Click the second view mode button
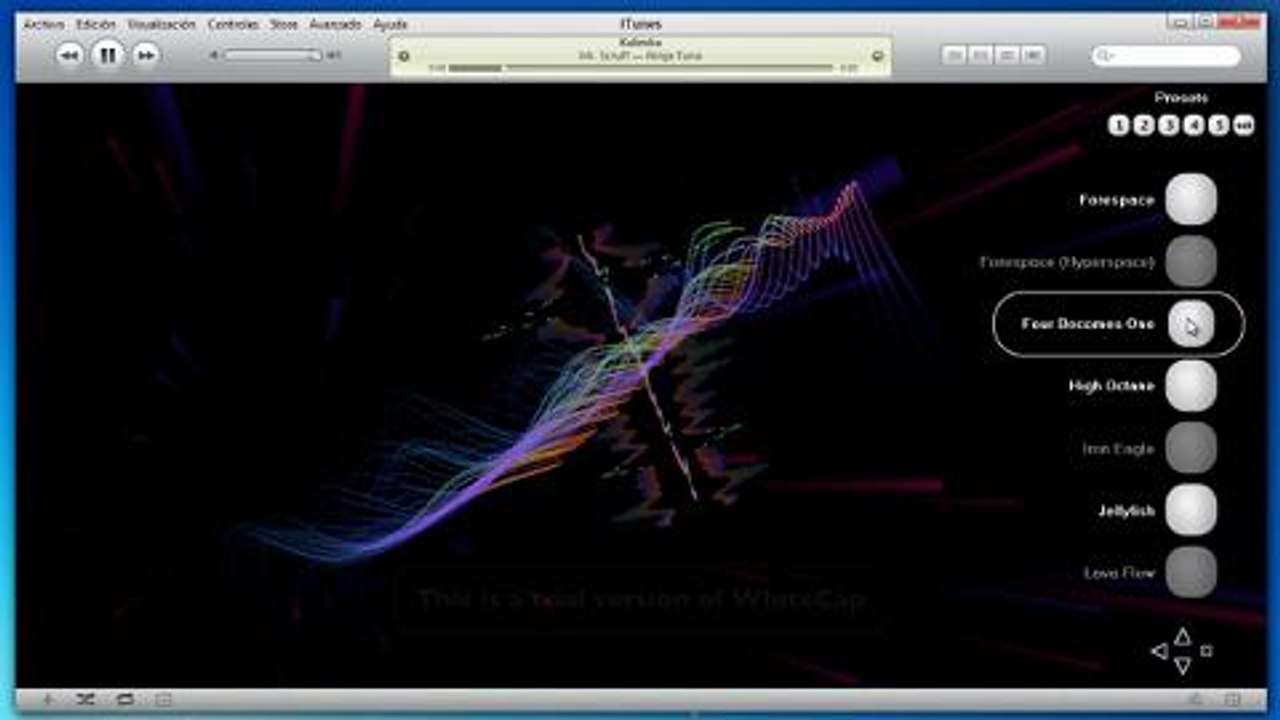This screenshot has height=720, width=1280. pyautogui.click(x=981, y=55)
